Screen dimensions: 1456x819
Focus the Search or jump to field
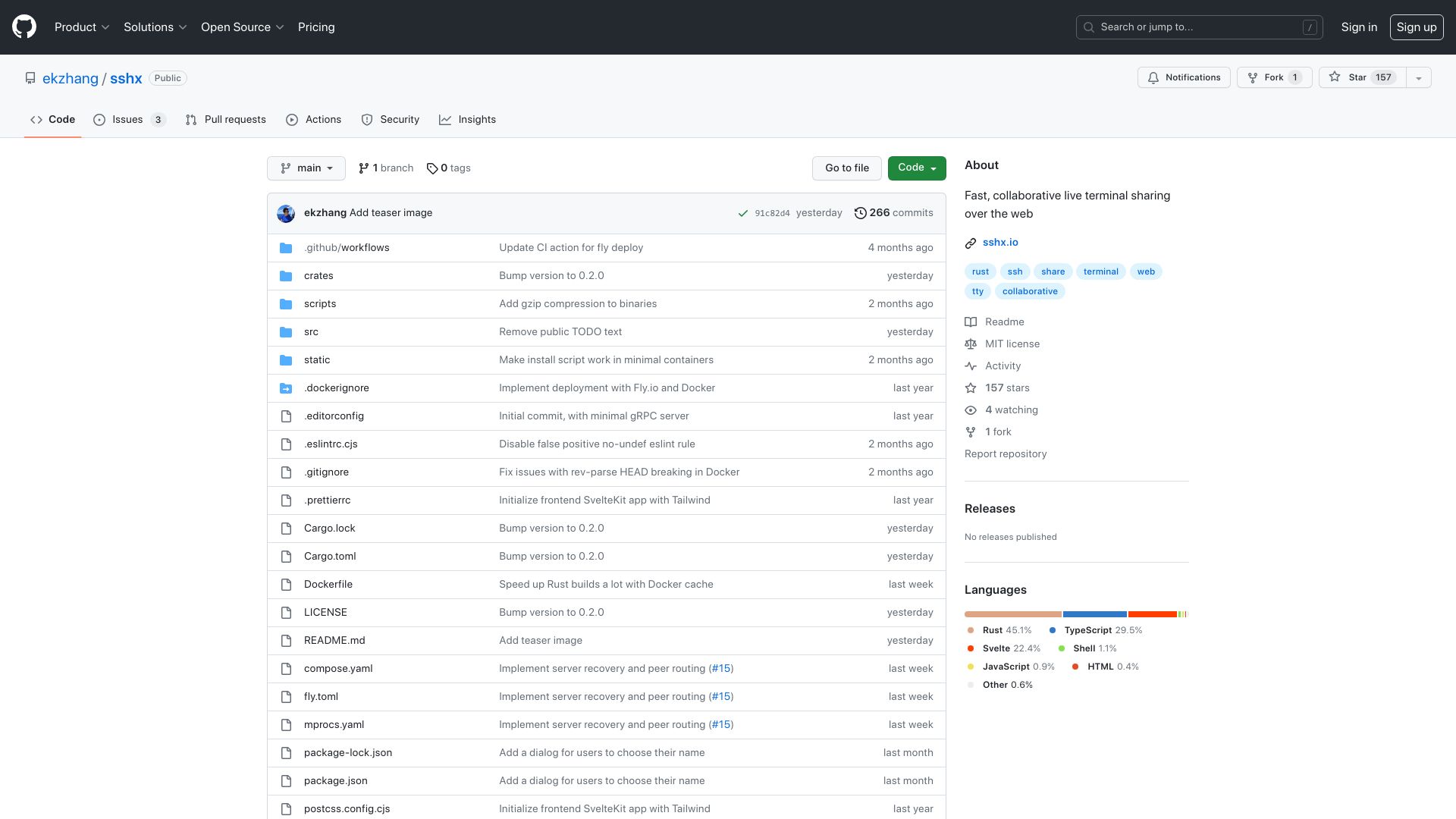click(1200, 27)
